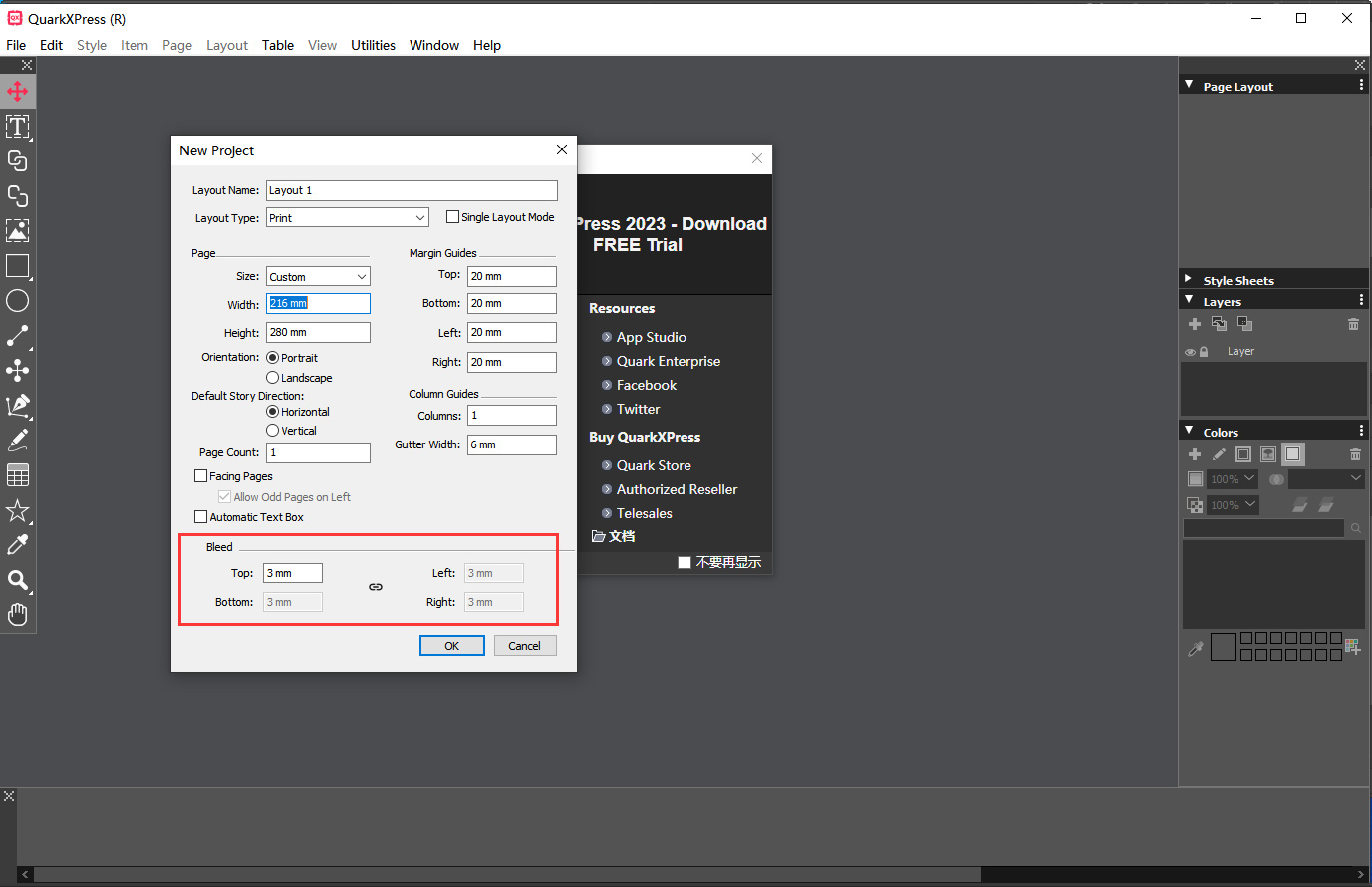Click the Delete Color trash icon
The image size is (1372, 887).
pos(1355,454)
